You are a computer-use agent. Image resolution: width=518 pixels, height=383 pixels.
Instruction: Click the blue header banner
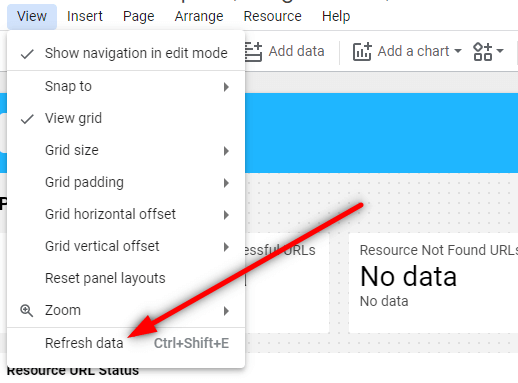coord(381,133)
